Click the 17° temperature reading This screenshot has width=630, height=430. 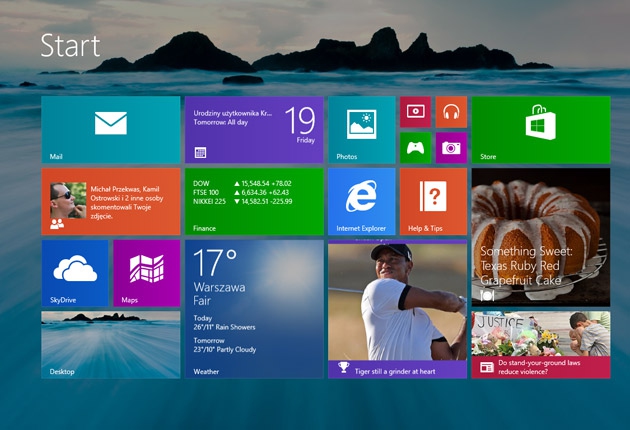click(x=215, y=263)
